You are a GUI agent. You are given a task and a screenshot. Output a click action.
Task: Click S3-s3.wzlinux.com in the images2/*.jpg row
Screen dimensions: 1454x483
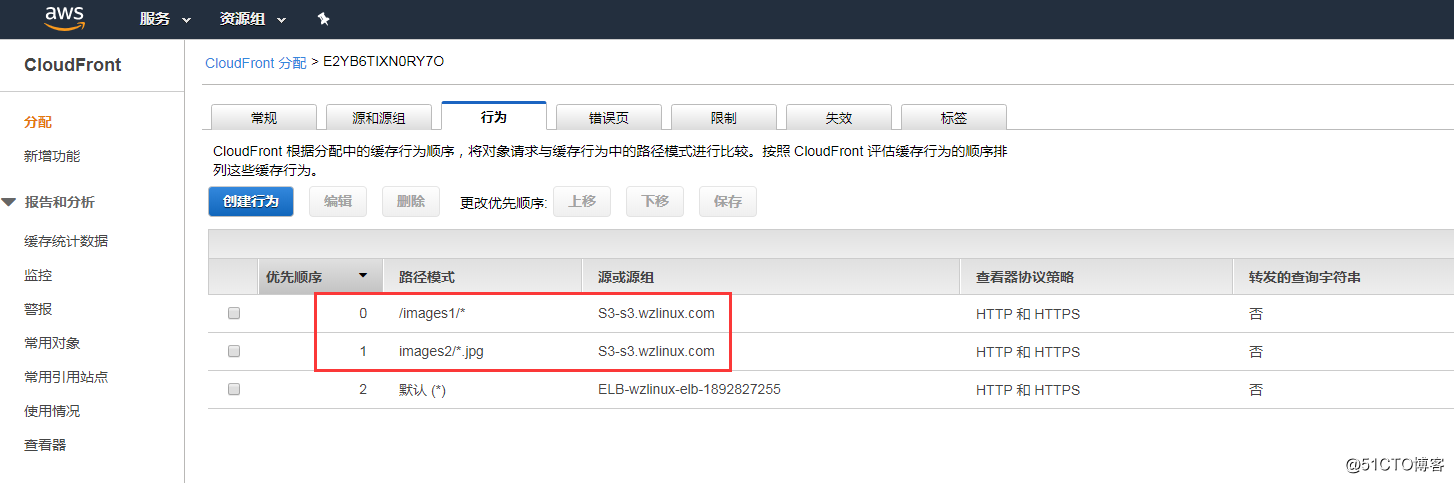coord(656,351)
